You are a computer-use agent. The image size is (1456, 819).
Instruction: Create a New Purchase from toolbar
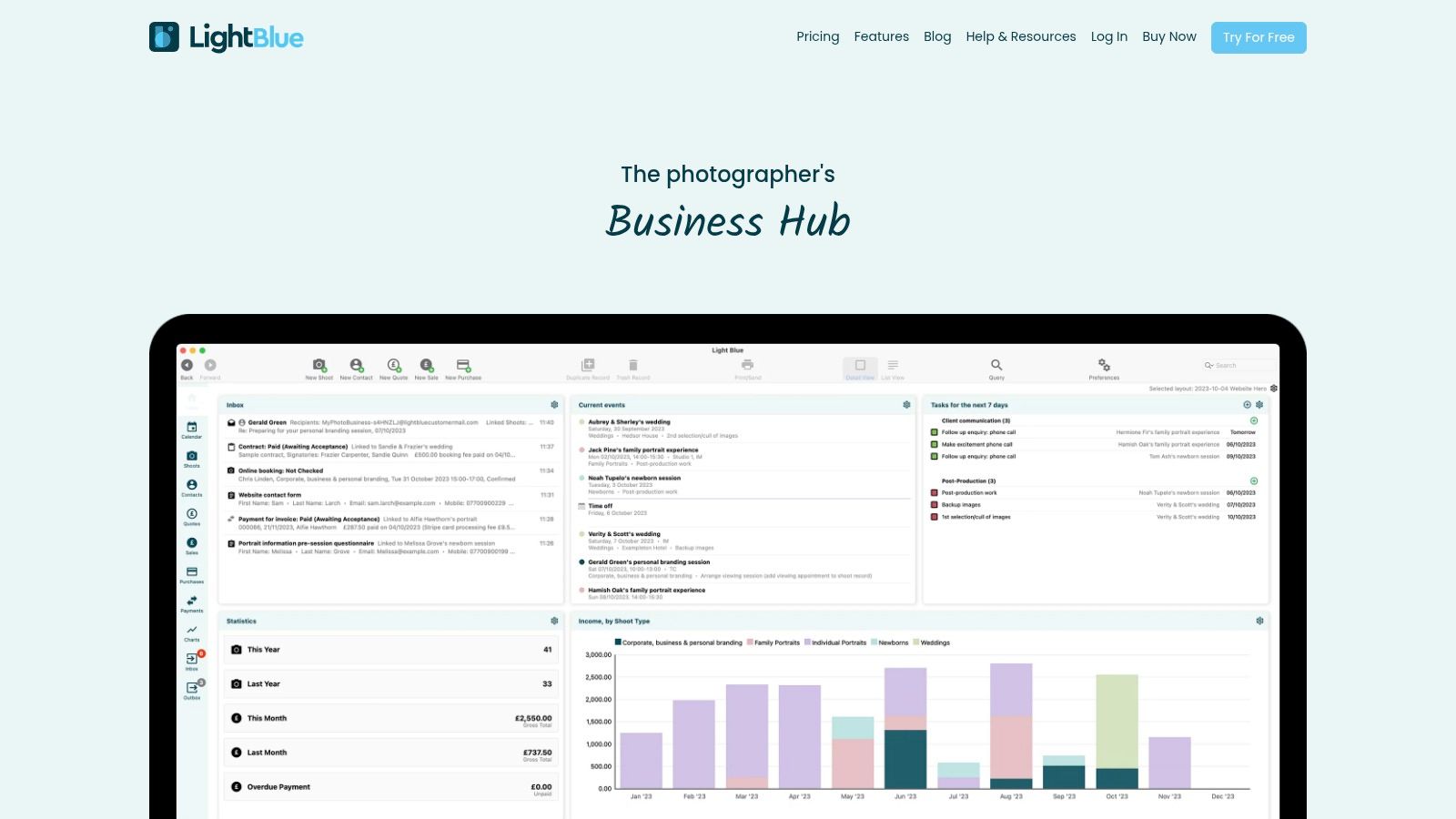(x=463, y=368)
